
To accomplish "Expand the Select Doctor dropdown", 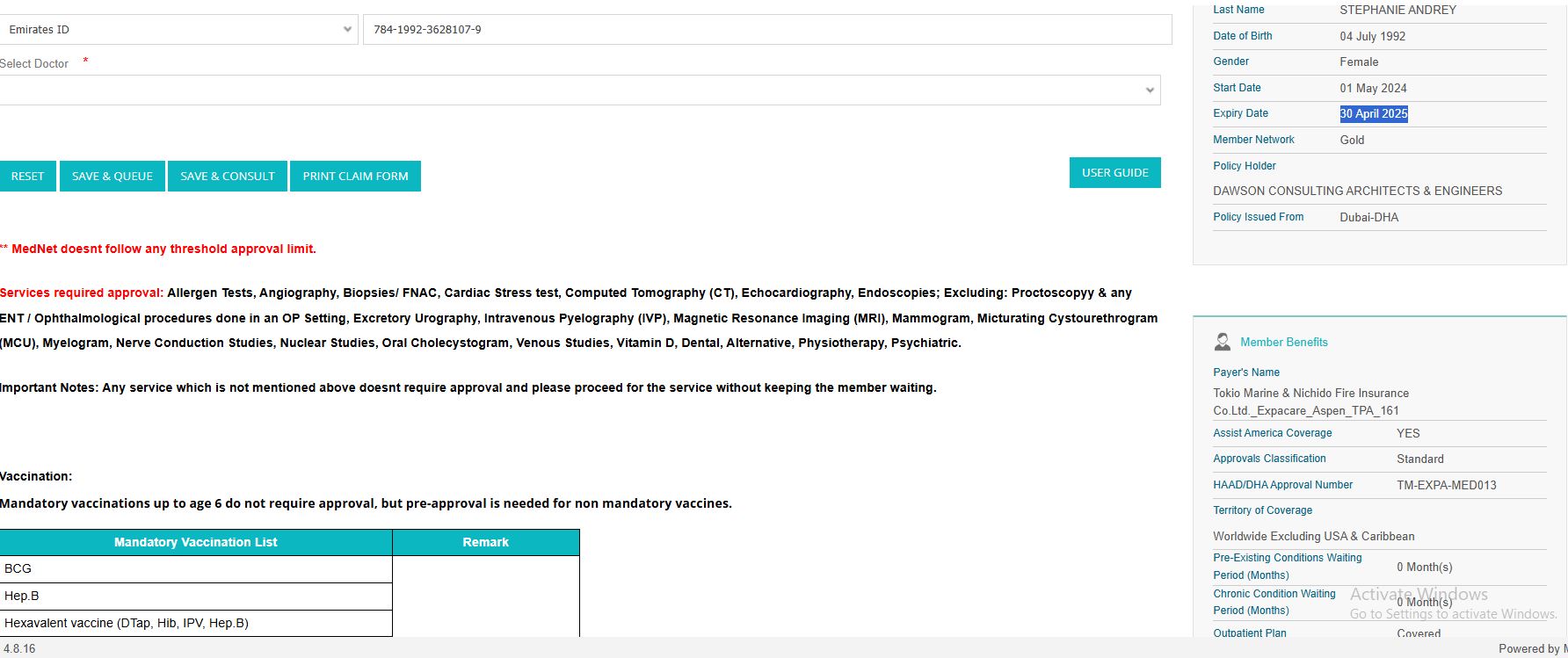I will click(x=580, y=90).
